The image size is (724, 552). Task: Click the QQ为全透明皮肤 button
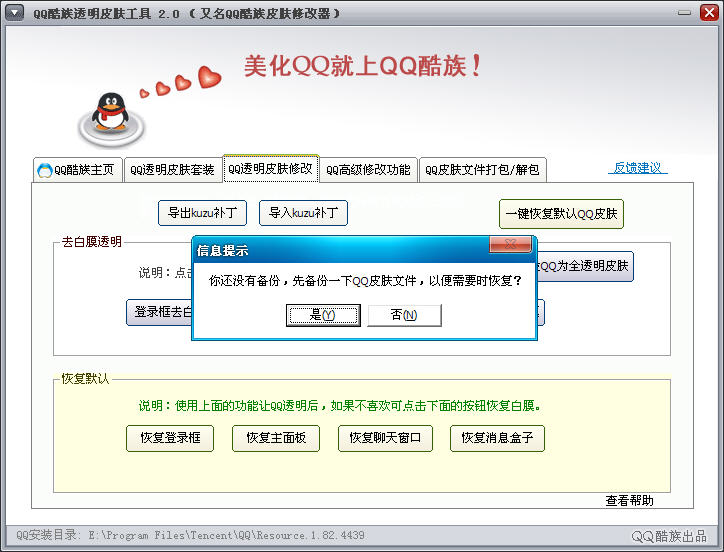pyautogui.click(x=585, y=266)
